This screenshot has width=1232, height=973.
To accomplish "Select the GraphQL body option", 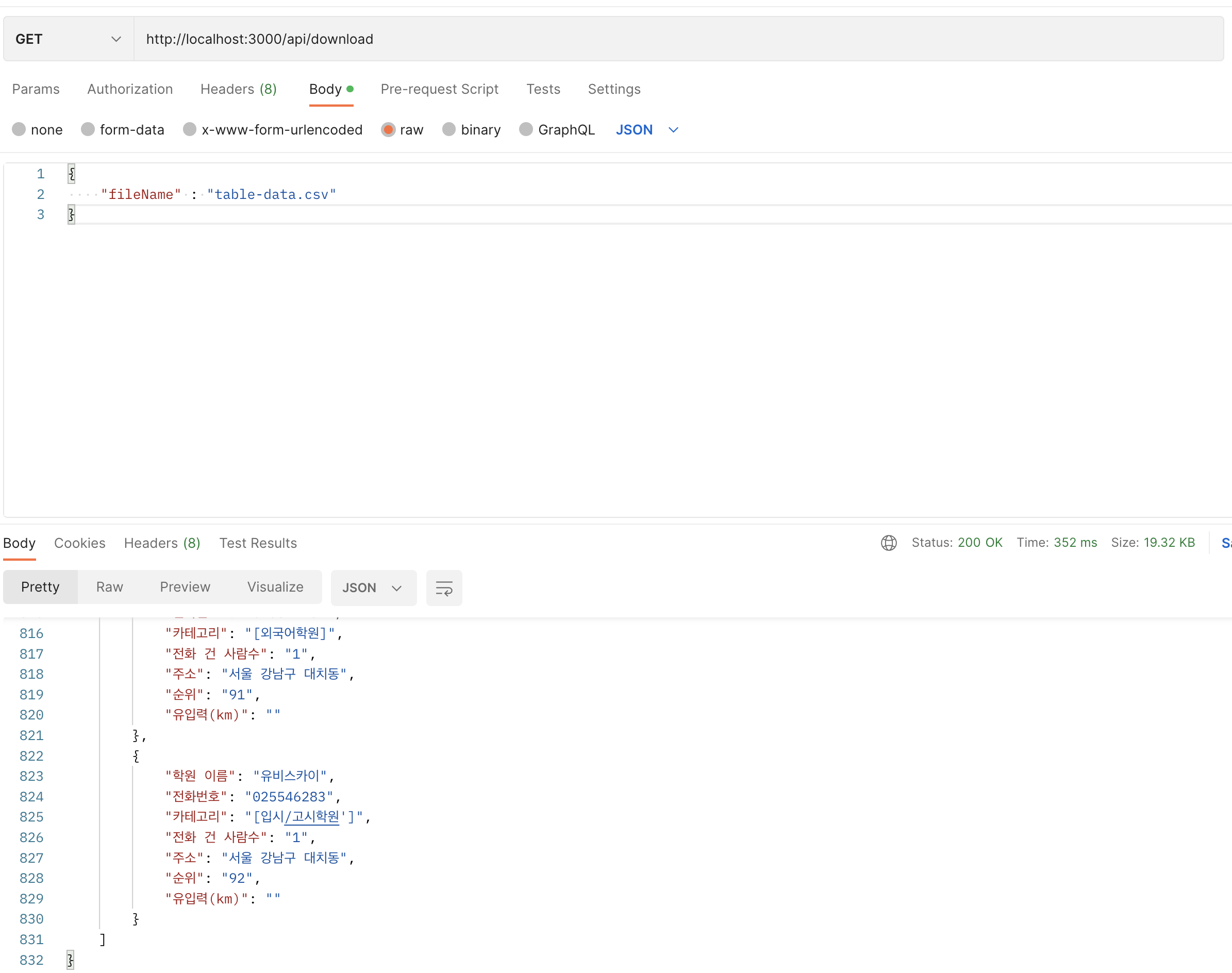I will tap(526, 129).
